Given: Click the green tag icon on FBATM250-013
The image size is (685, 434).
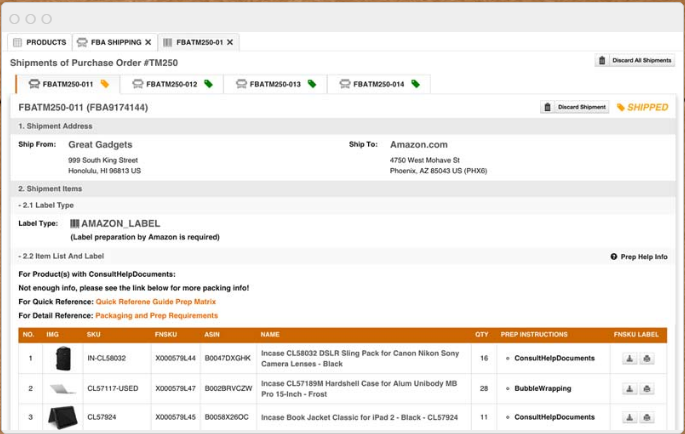Looking at the screenshot, I should (312, 84).
